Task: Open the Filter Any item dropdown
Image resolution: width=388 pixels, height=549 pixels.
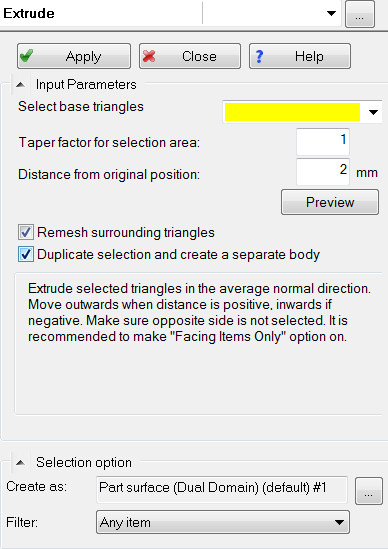Action: 223,522
